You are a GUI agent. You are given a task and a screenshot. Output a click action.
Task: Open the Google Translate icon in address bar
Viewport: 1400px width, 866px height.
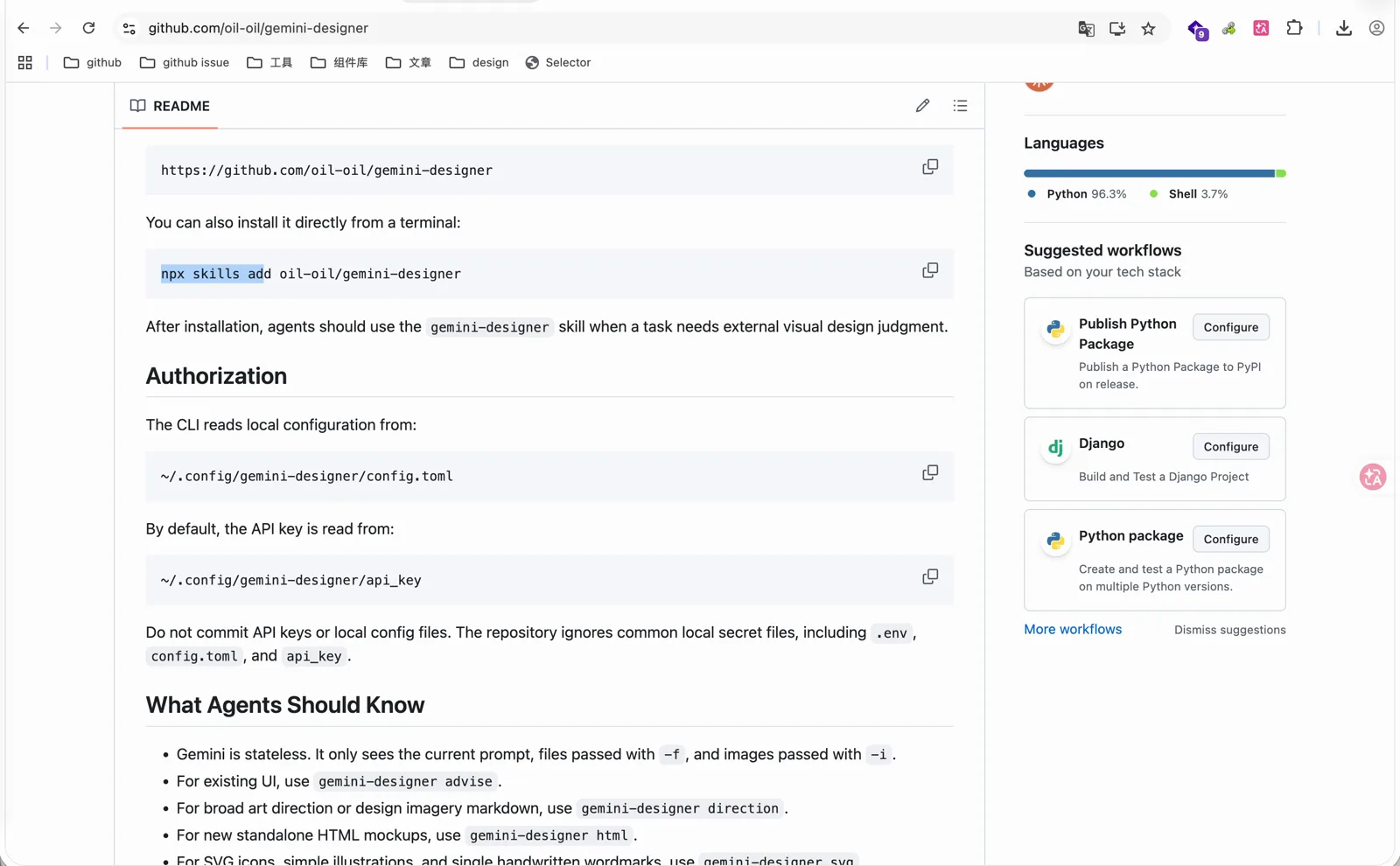tap(1086, 29)
